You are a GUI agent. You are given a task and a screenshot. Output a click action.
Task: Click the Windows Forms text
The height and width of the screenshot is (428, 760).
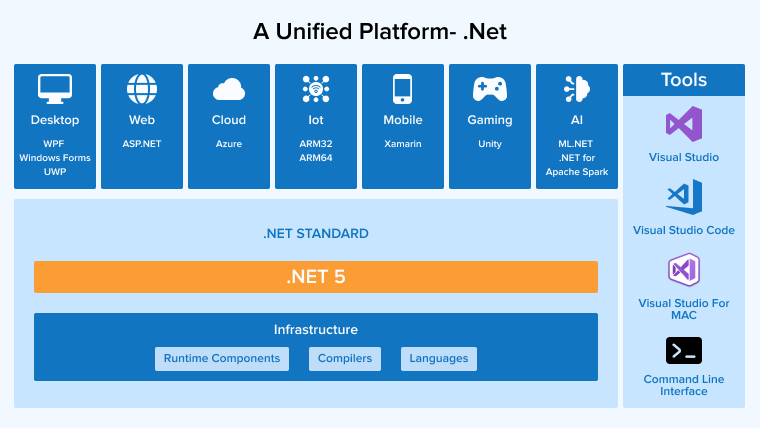[55, 158]
